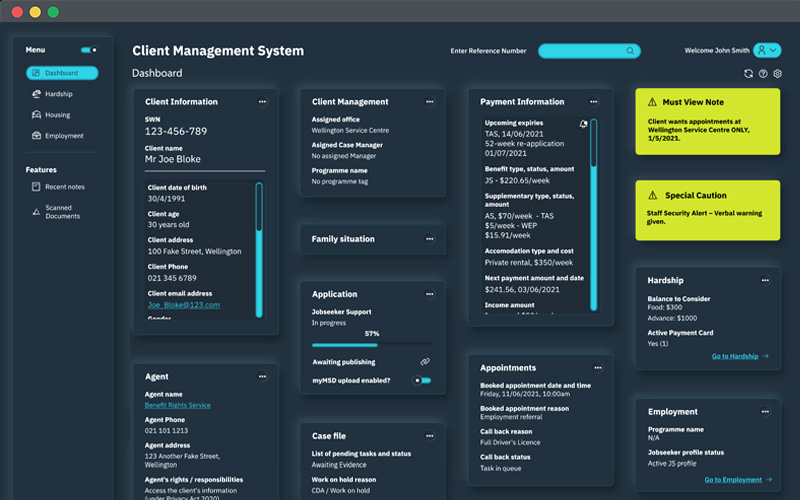
Task: Open Employment card options menu
Action: pyautogui.click(x=765, y=411)
